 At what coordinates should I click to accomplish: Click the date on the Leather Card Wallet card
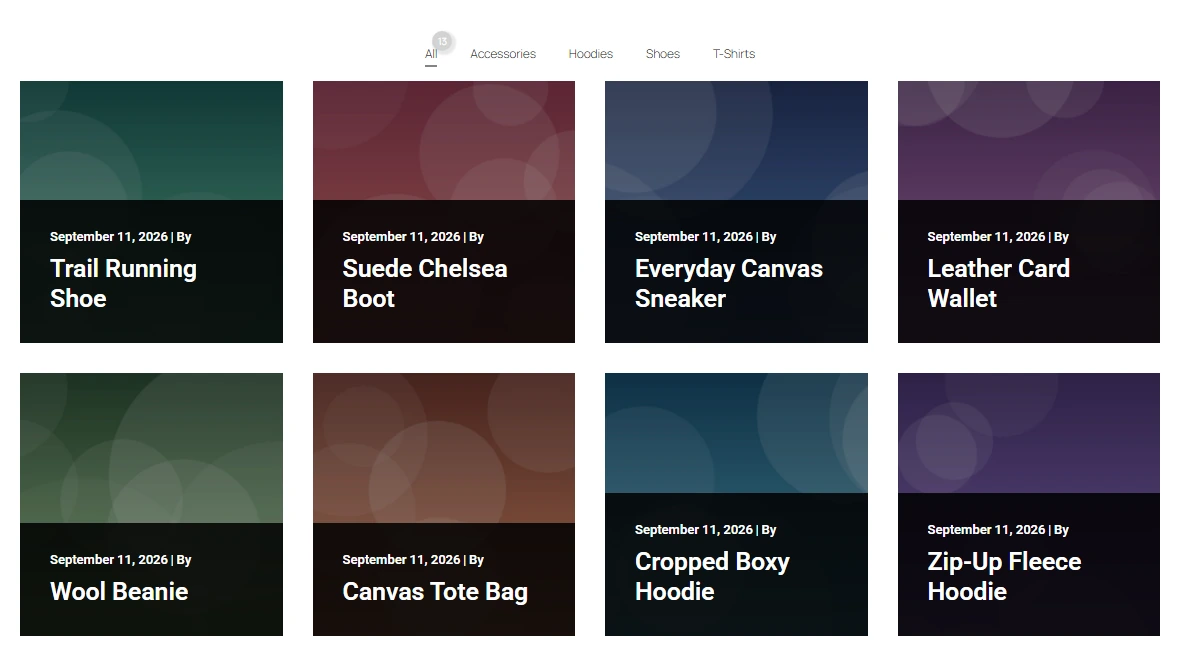point(986,236)
